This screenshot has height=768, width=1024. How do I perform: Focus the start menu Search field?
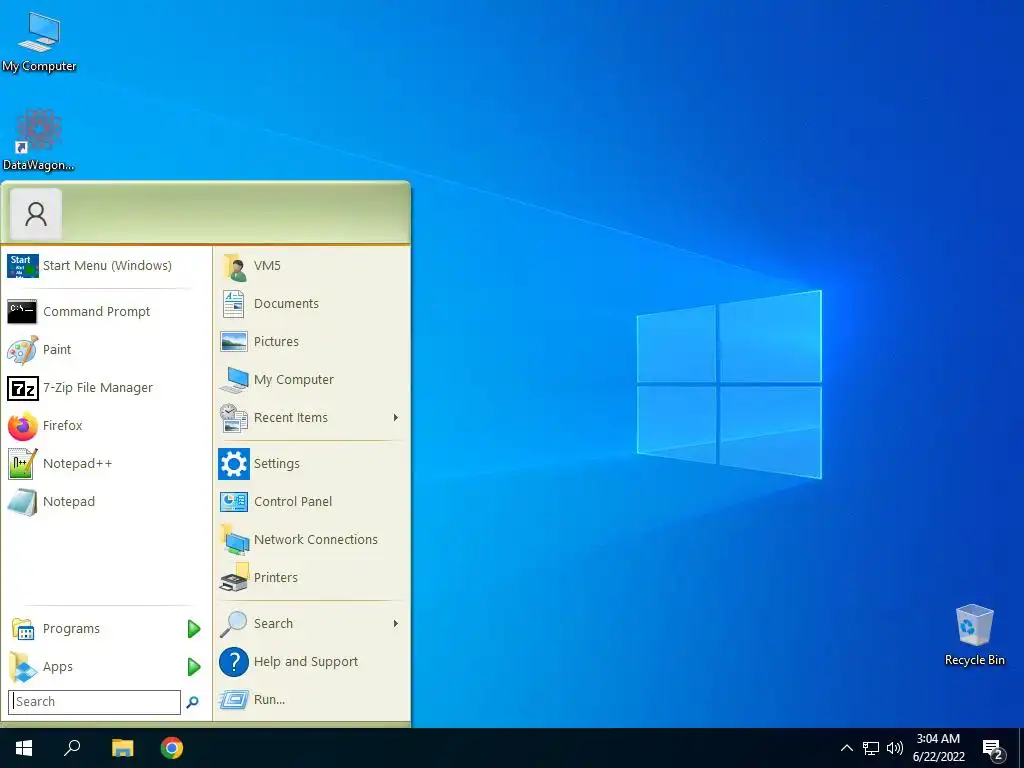tap(95, 702)
